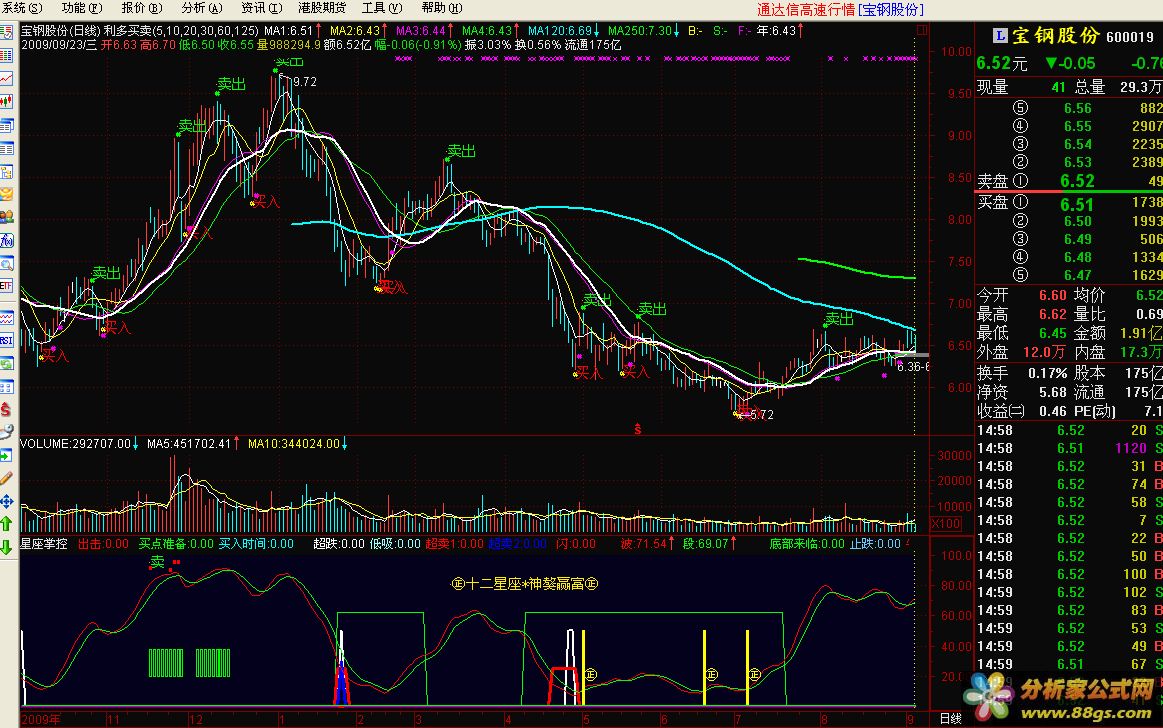Click the magnifier search icon
The image size is (1163, 728).
tap(6, 264)
